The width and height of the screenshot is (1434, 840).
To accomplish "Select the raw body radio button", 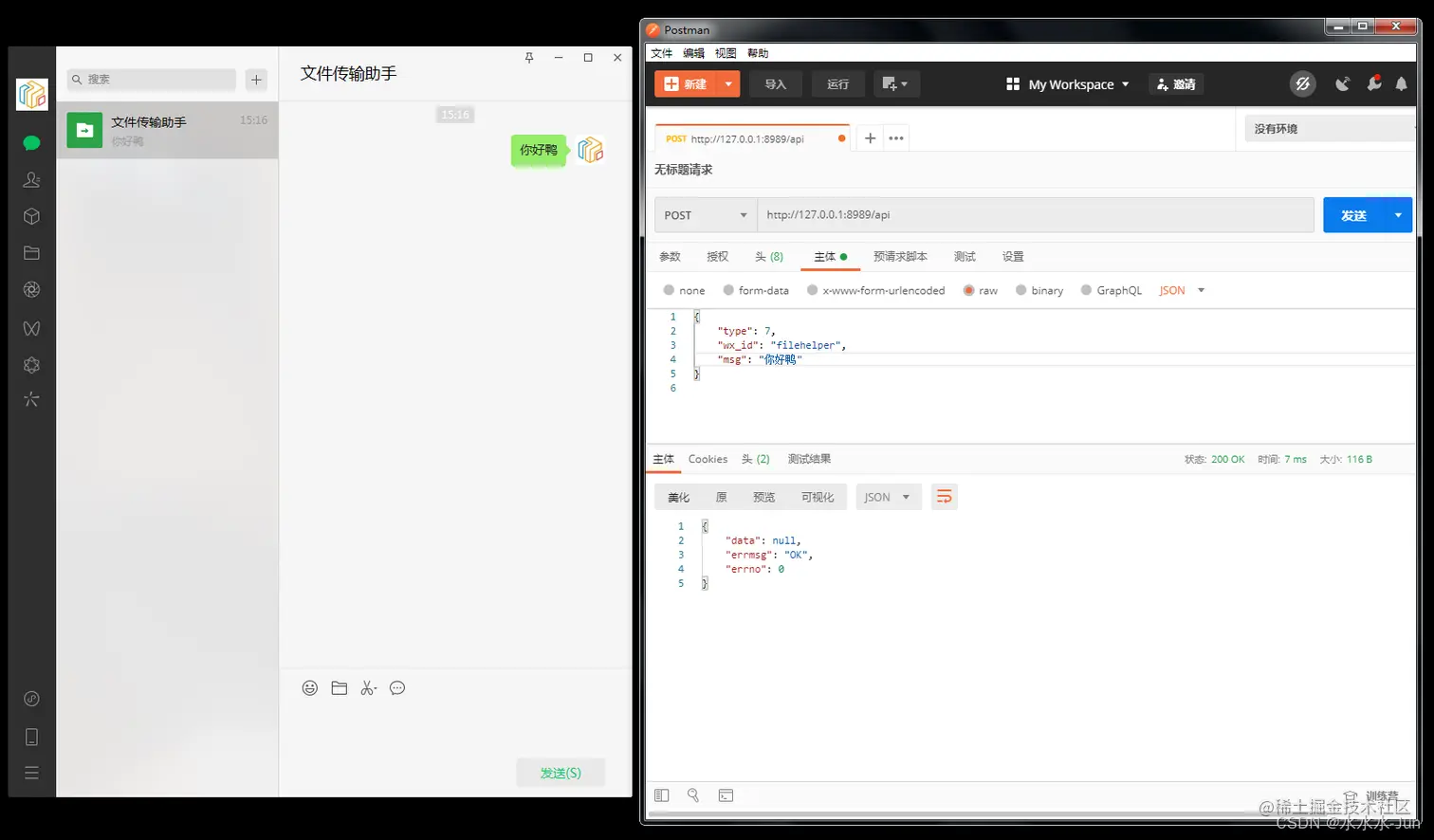I will click(x=968, y=290).
